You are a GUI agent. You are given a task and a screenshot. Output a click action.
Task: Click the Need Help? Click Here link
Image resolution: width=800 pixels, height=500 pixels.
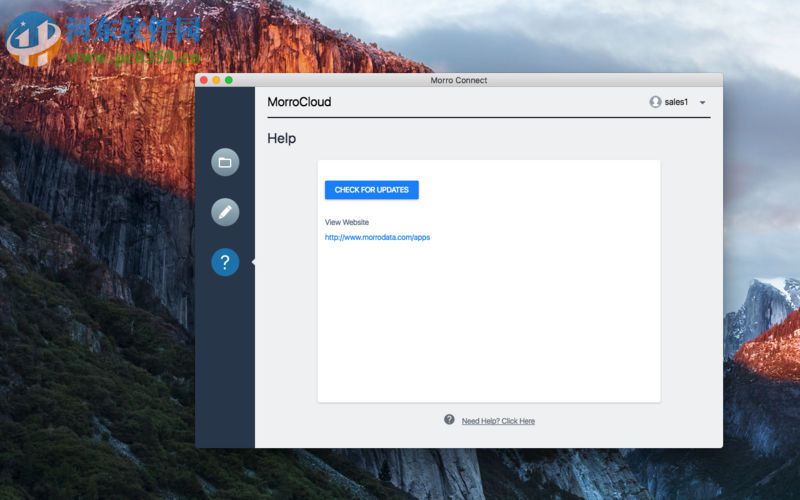(498, 421)
